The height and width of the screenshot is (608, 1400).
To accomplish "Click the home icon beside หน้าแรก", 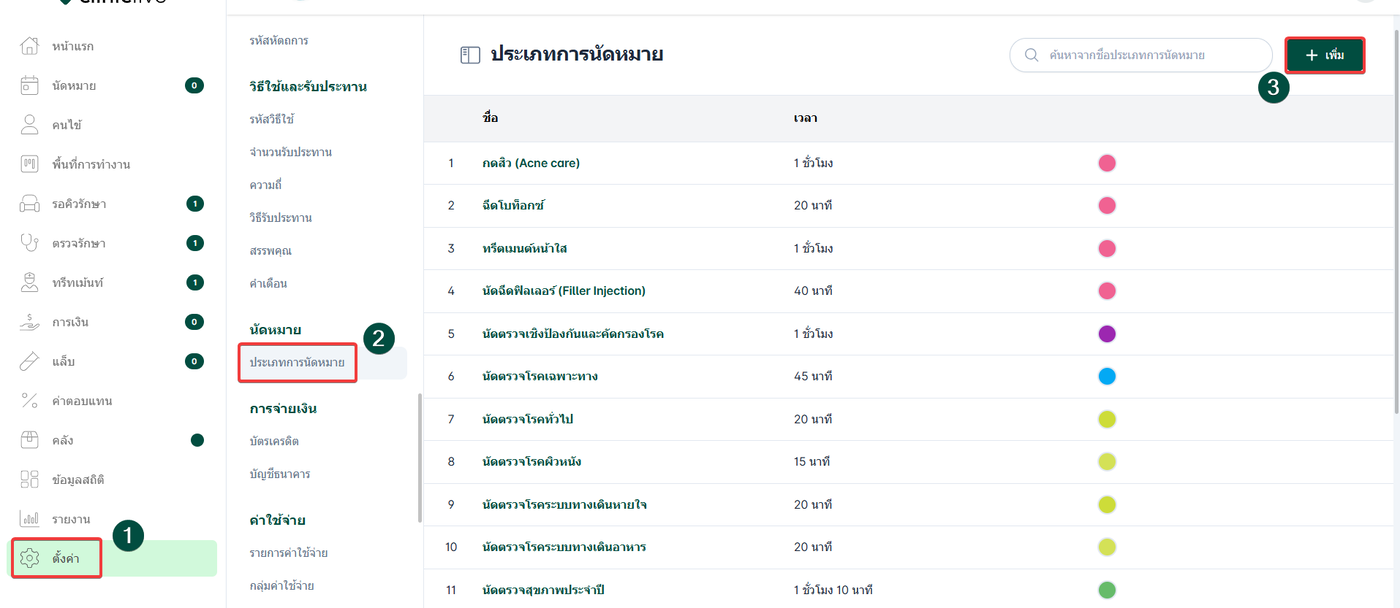I will point(30,47).
